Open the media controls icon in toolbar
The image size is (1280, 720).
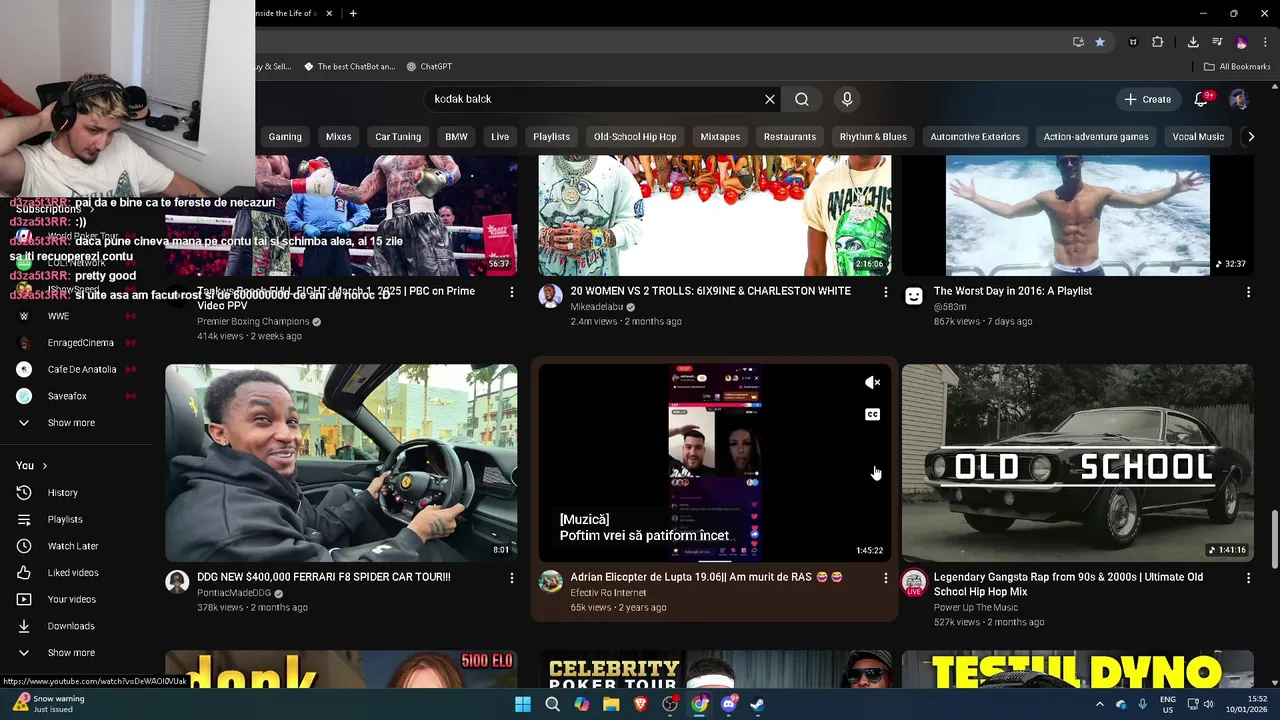coord(1217,42)
